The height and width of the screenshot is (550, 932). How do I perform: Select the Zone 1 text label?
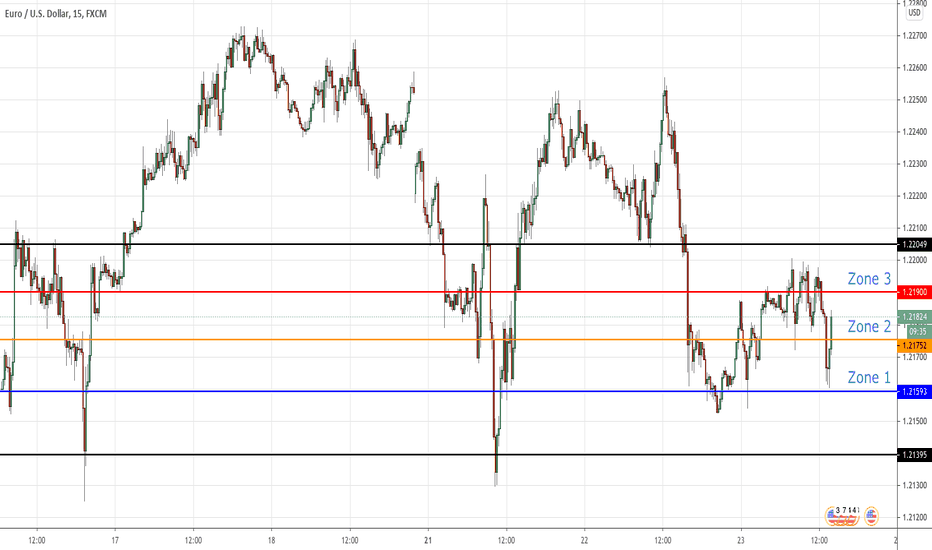[869, 378]
